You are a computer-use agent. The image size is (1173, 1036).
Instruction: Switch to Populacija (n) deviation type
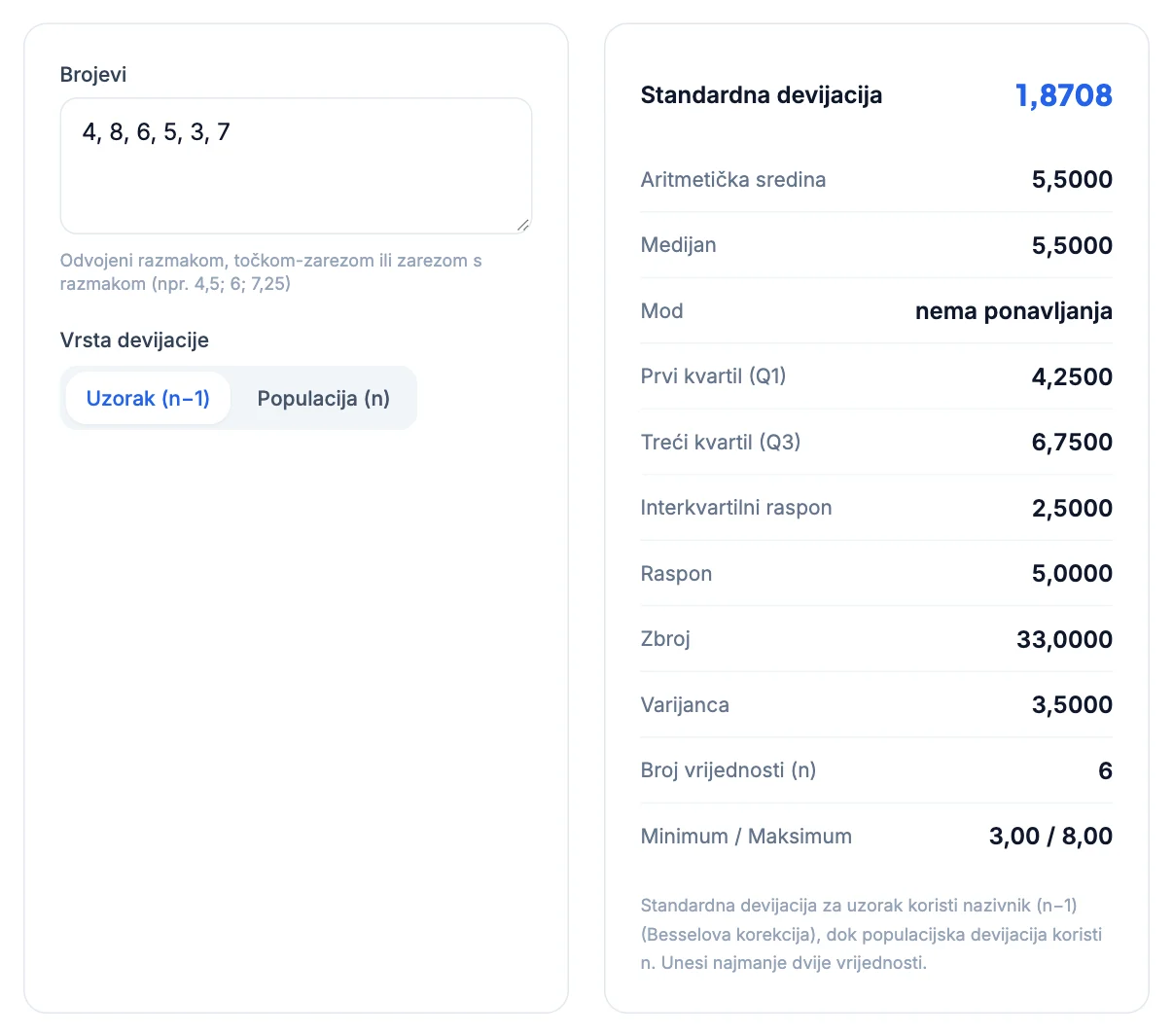point(323,398)
